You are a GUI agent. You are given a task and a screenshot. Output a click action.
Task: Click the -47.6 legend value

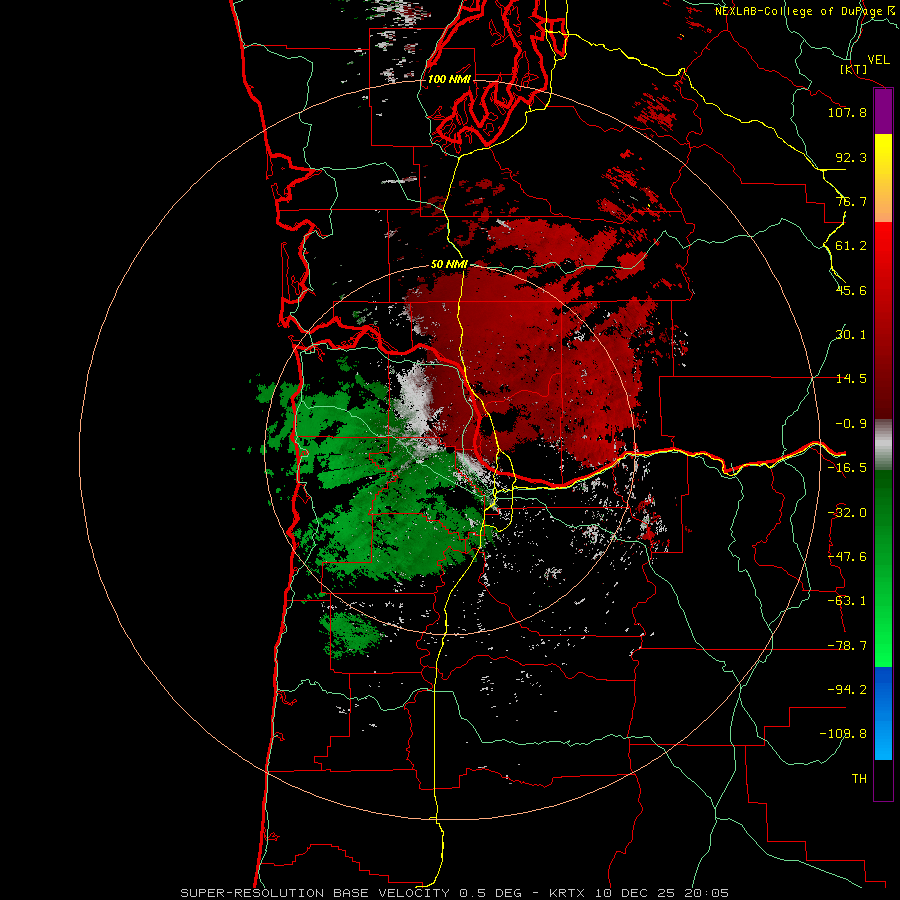pos(847,557)
